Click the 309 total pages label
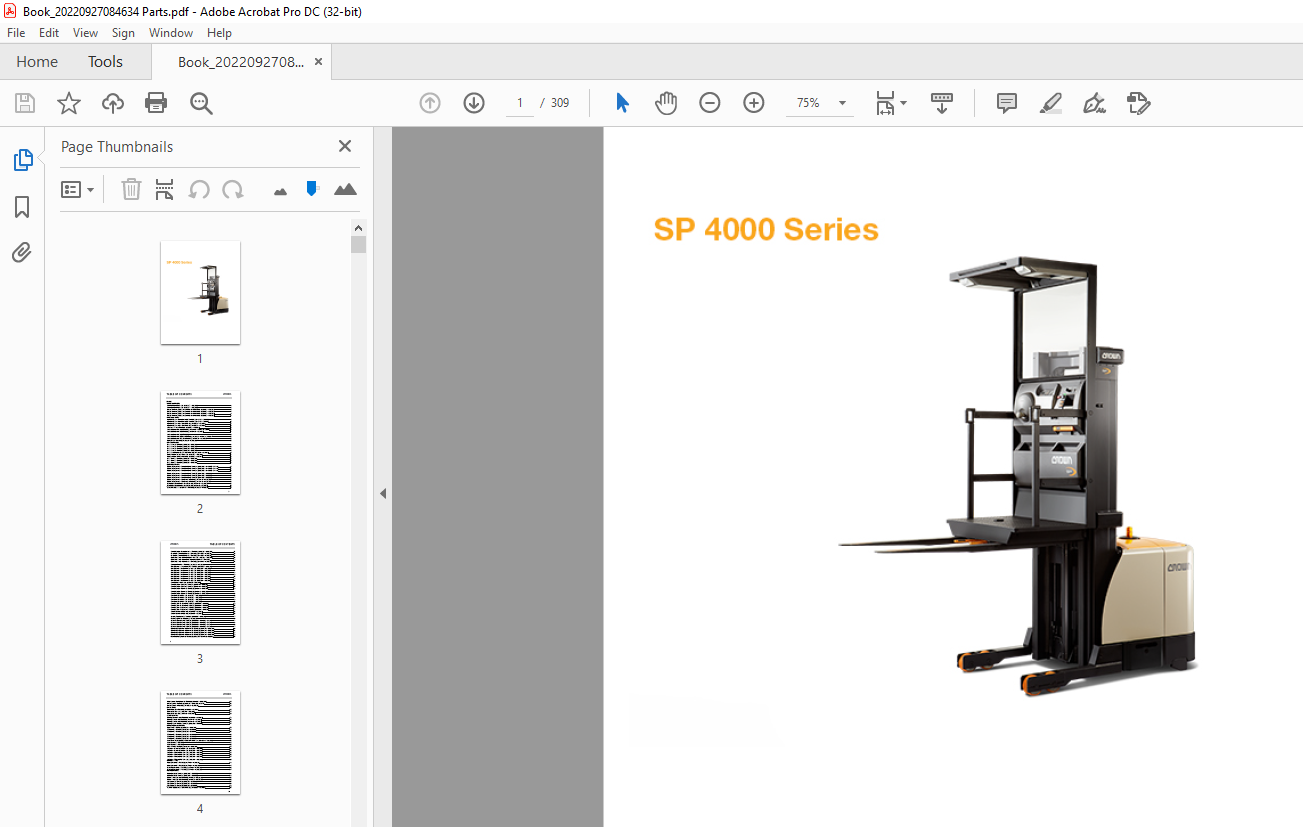The height and width of the screenshot is (827, 1303). 560,103
